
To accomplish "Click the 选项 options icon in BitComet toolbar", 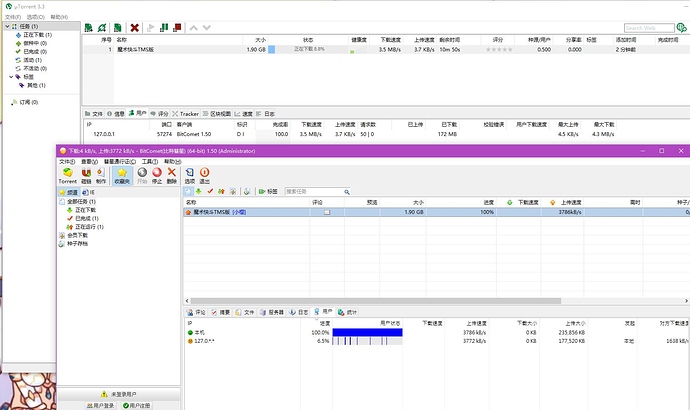I will (190, 176).
